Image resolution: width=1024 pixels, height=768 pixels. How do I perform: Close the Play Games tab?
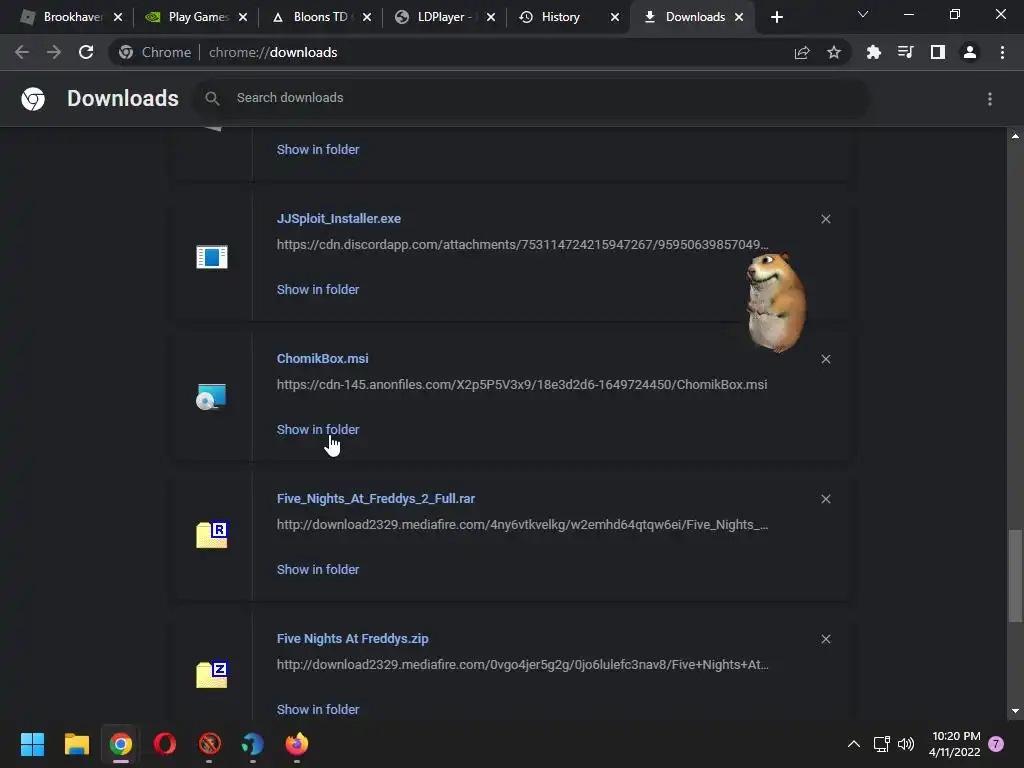pyautogui.click(x=243, y=17)
